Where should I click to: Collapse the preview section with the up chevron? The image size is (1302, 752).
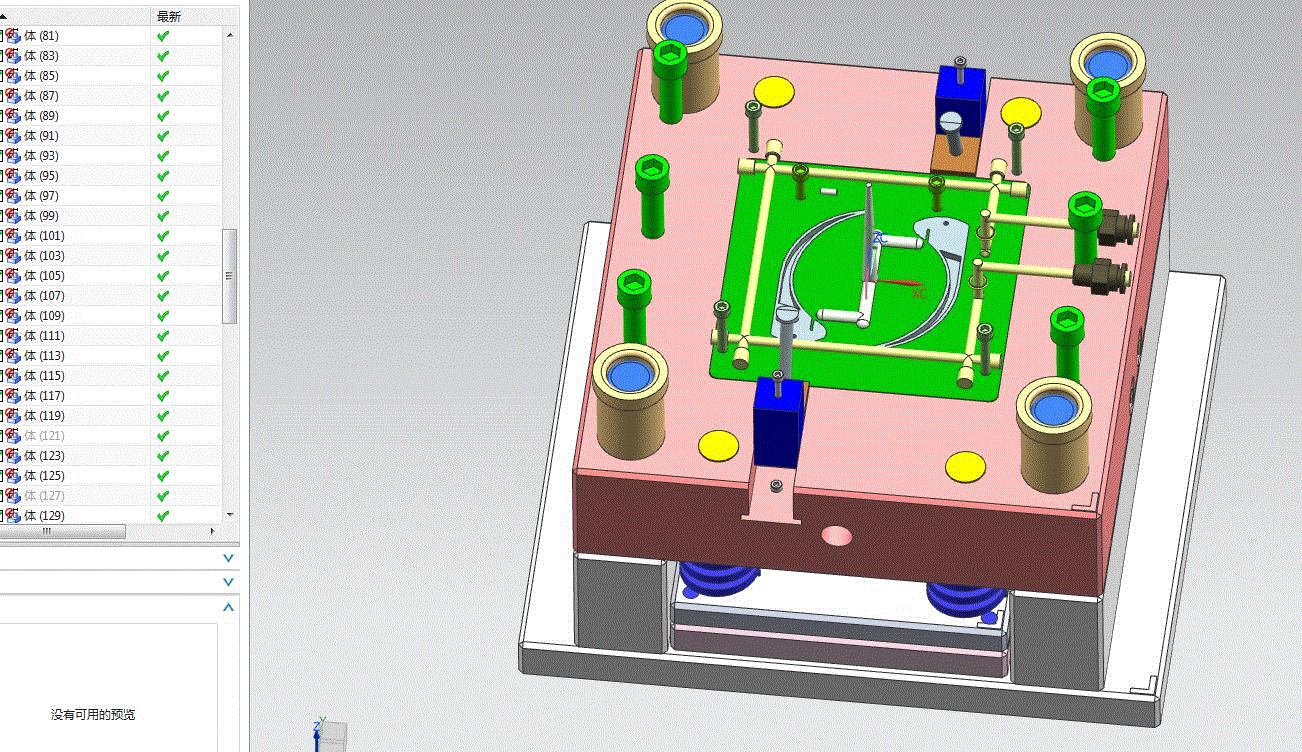(229, 607)
